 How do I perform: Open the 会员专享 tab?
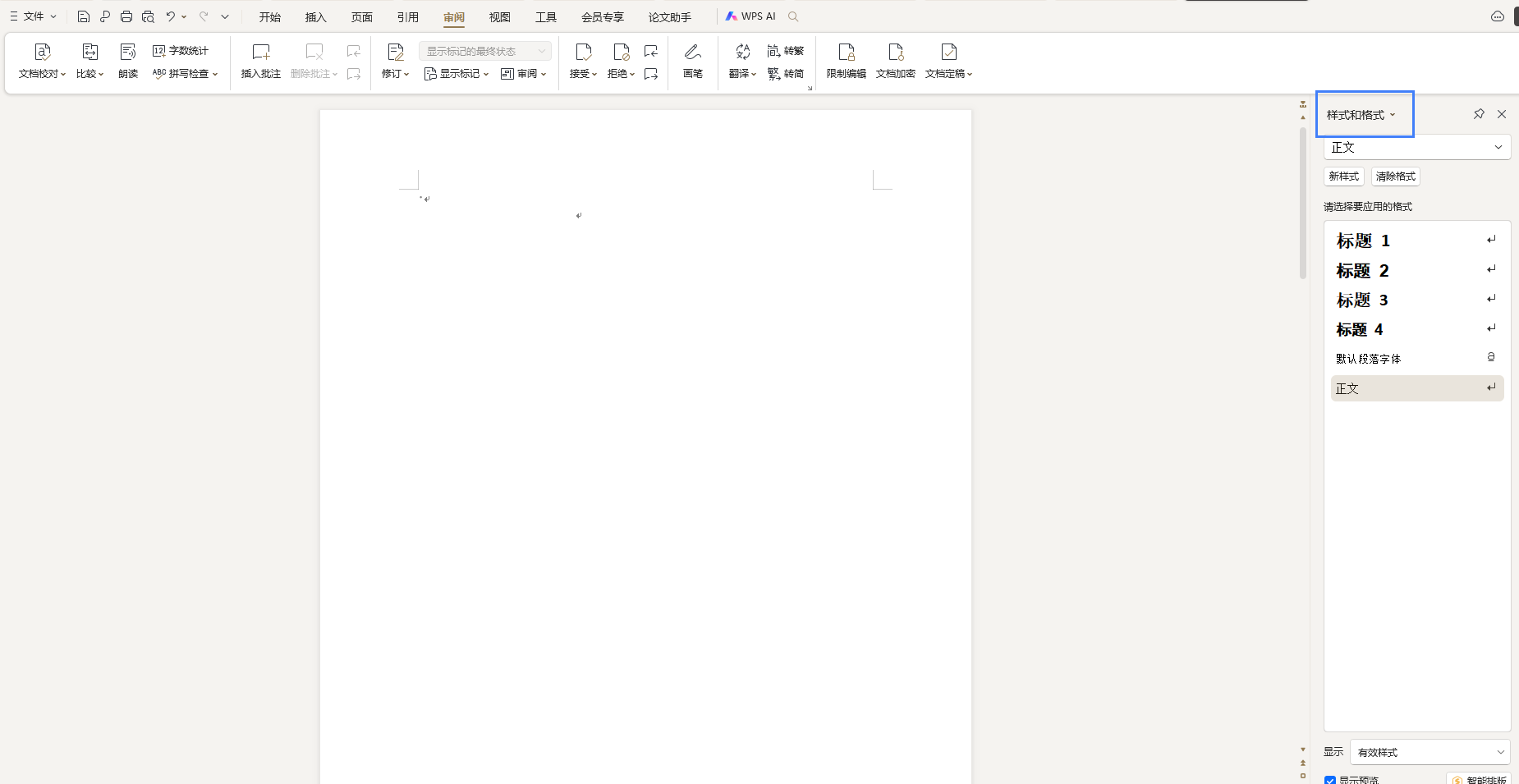coord(603,17)
